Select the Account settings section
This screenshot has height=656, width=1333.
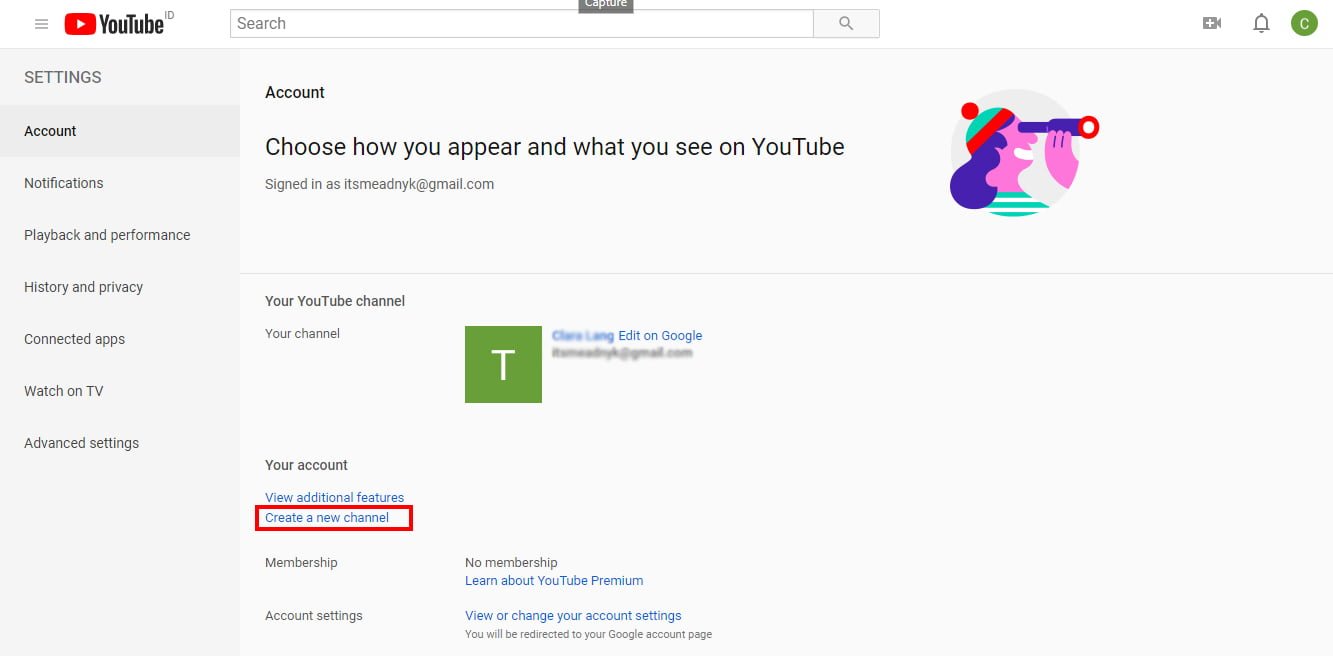coord(49,131)
